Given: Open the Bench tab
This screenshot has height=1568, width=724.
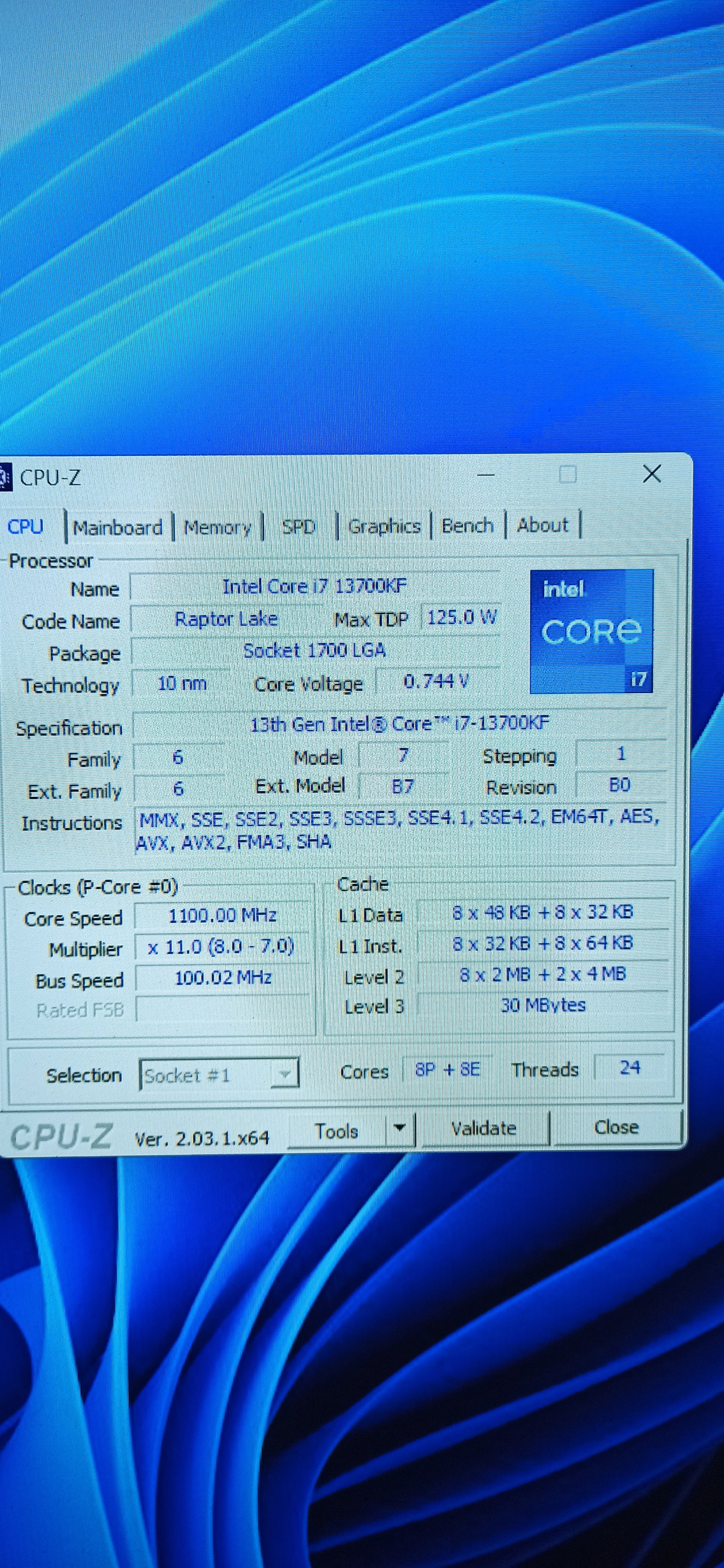Looking at the screenshot, I should click(x=467, y=525).
